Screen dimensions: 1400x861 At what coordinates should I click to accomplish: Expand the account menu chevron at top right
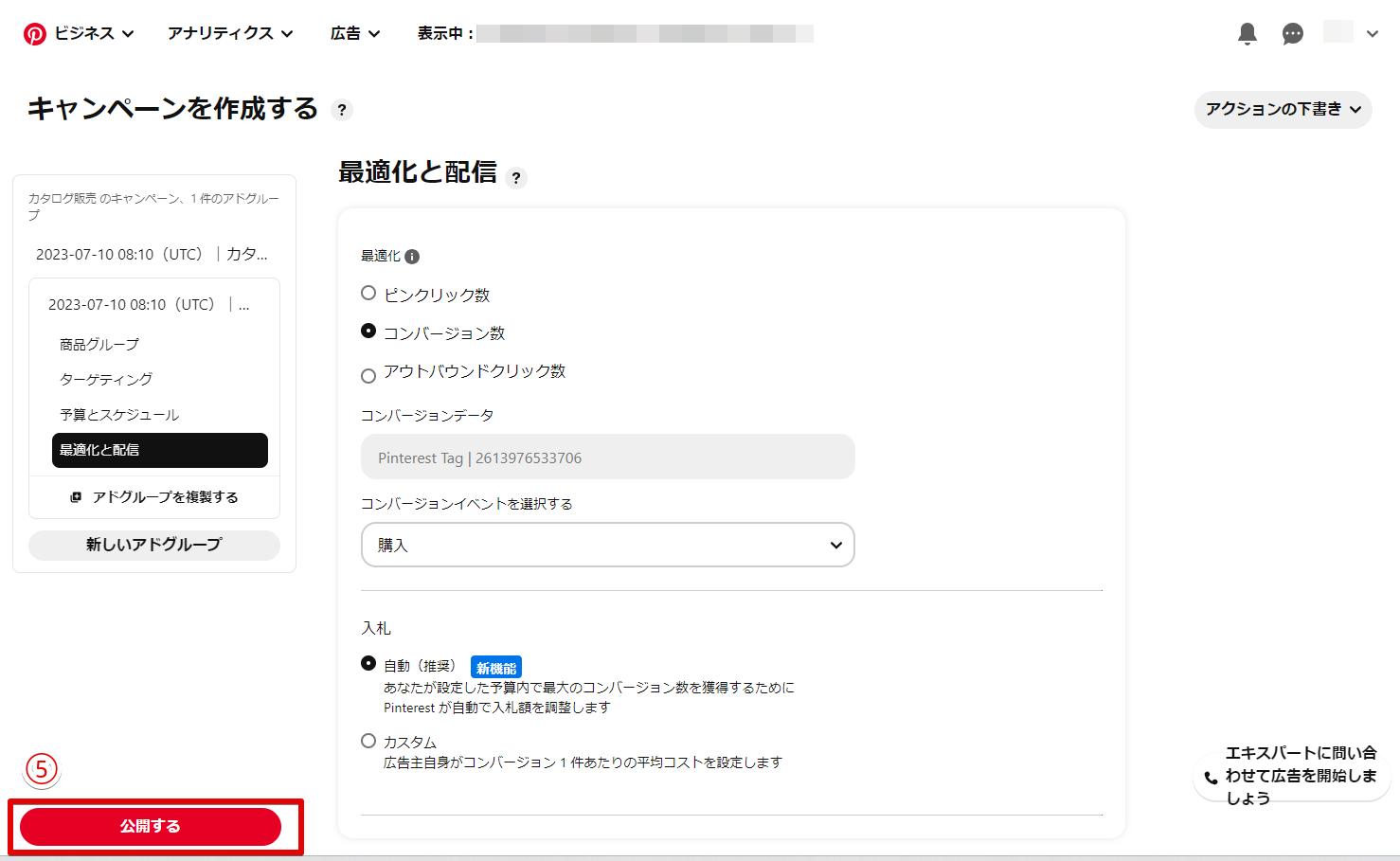(1372, 34)
